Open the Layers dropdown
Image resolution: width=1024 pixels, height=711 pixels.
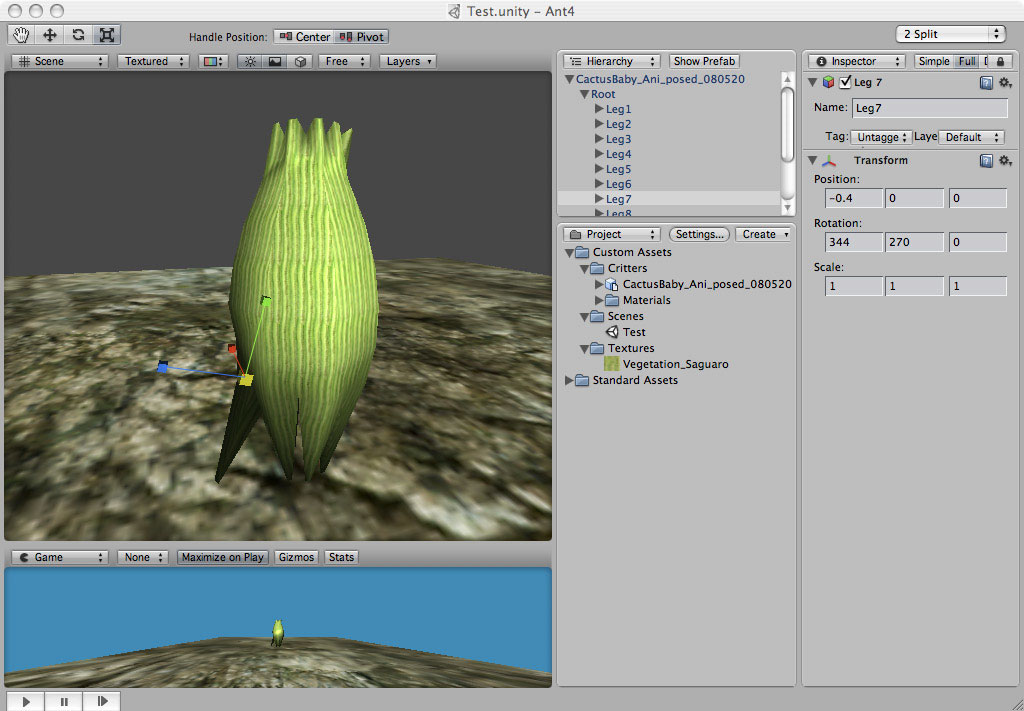408,61
